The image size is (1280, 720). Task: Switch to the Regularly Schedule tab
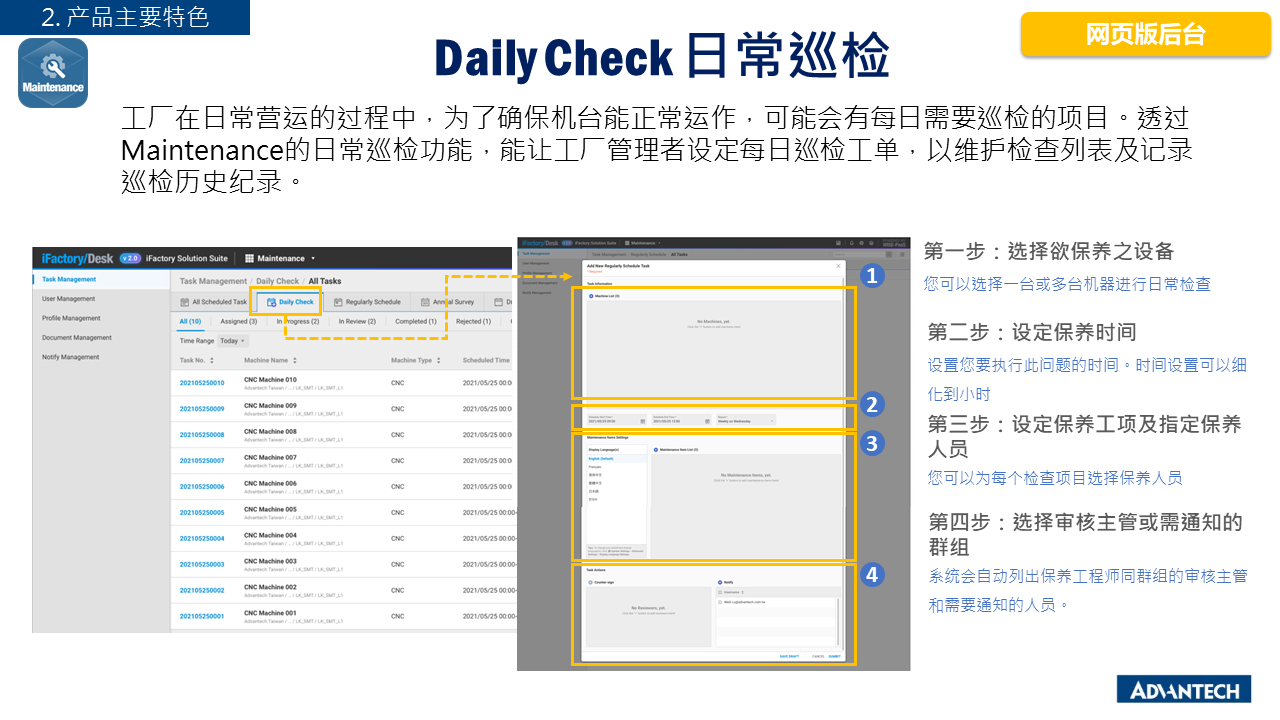pos(367,302)
